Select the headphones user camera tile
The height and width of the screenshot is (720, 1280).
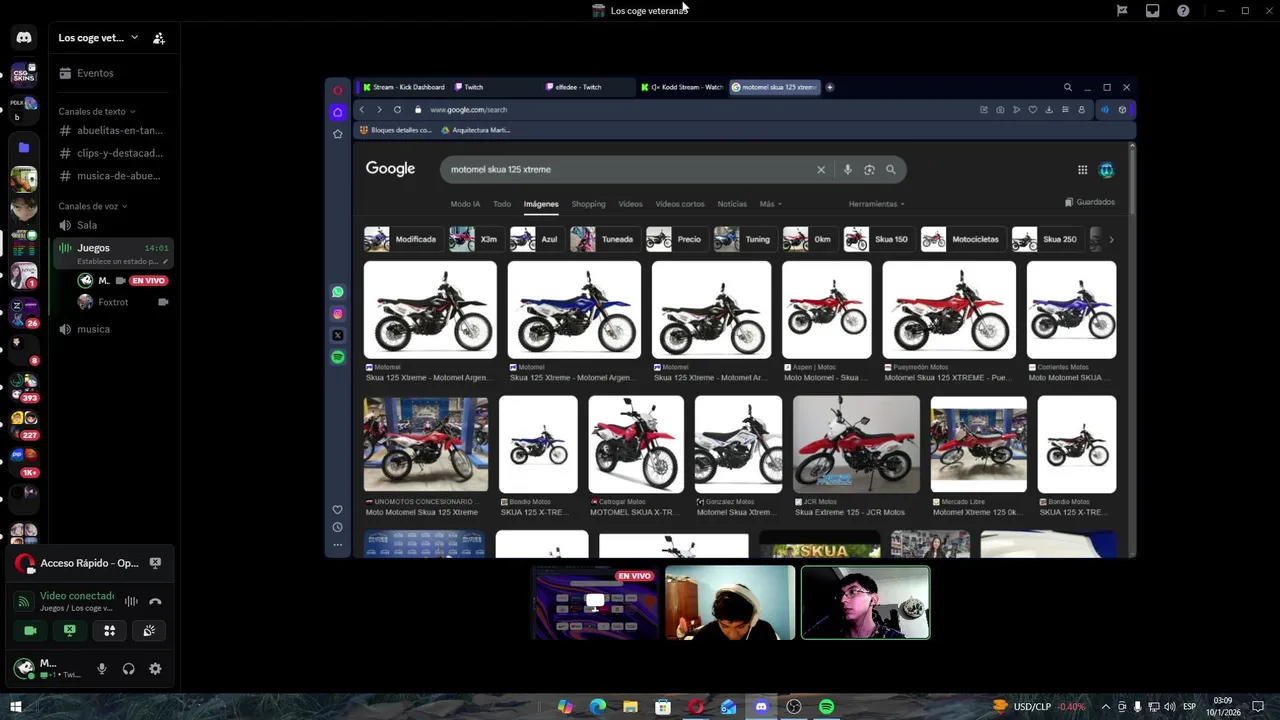[x=730, y=603]
